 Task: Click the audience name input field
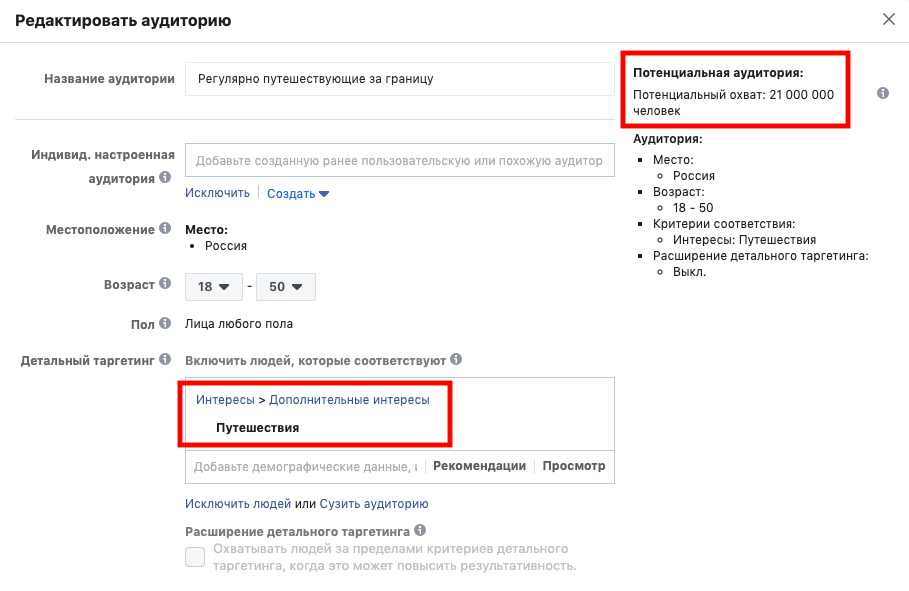(399, 79)
